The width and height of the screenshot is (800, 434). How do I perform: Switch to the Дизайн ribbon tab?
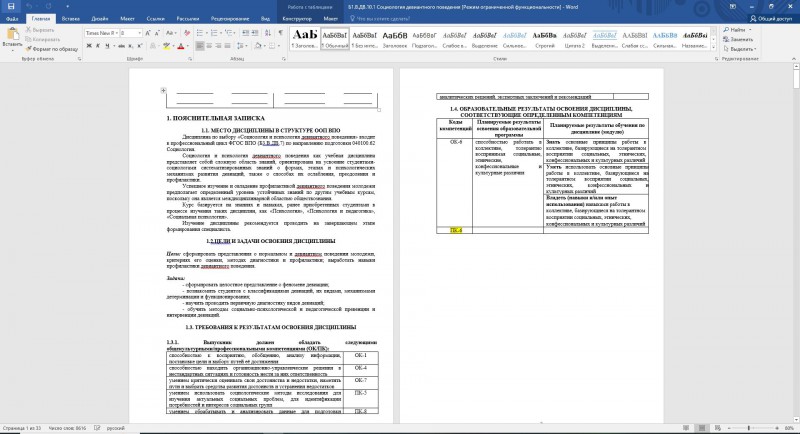click(x=99, y=19)
